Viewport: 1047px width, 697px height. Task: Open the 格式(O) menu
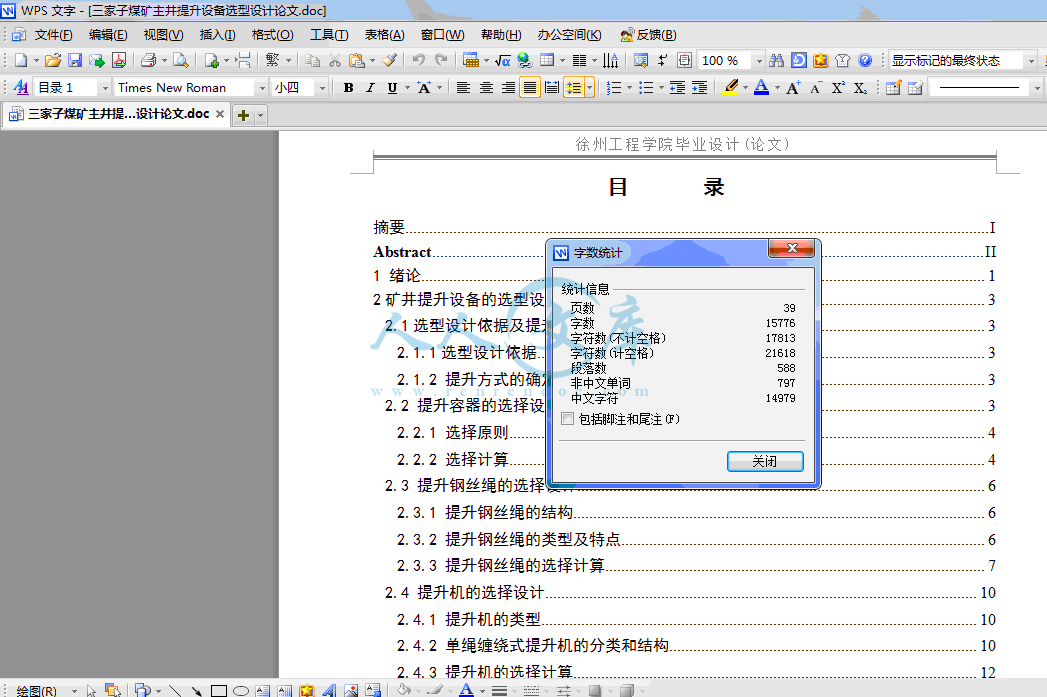click(272, 35)
